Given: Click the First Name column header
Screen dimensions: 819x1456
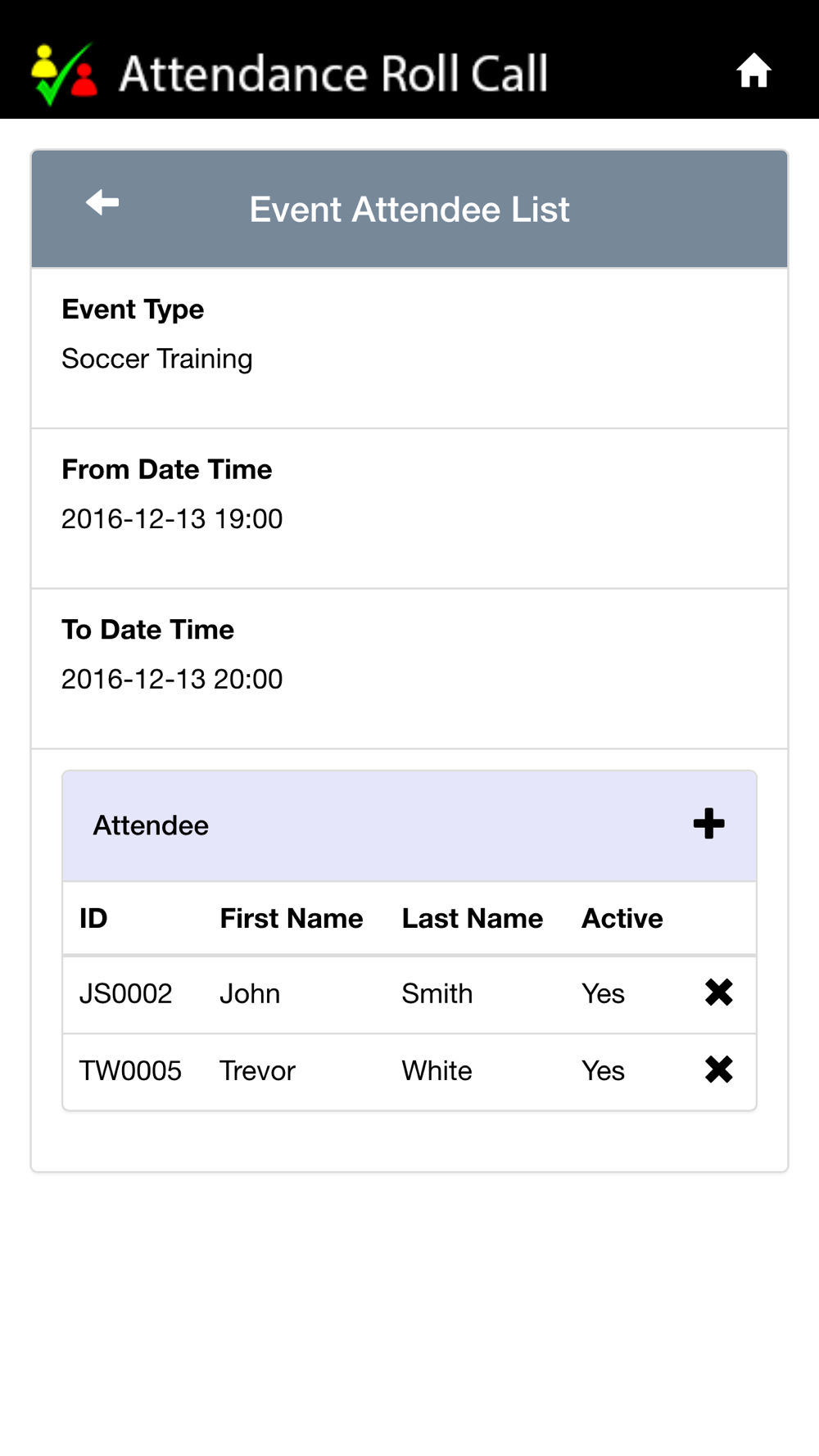Looking at the screenshot, I should point(292,918).
